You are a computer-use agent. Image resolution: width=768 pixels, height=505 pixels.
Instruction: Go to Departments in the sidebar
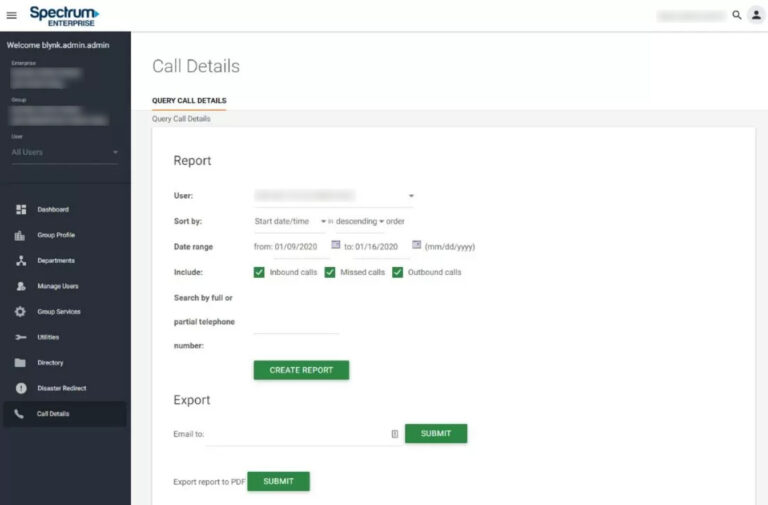point(65,261)
